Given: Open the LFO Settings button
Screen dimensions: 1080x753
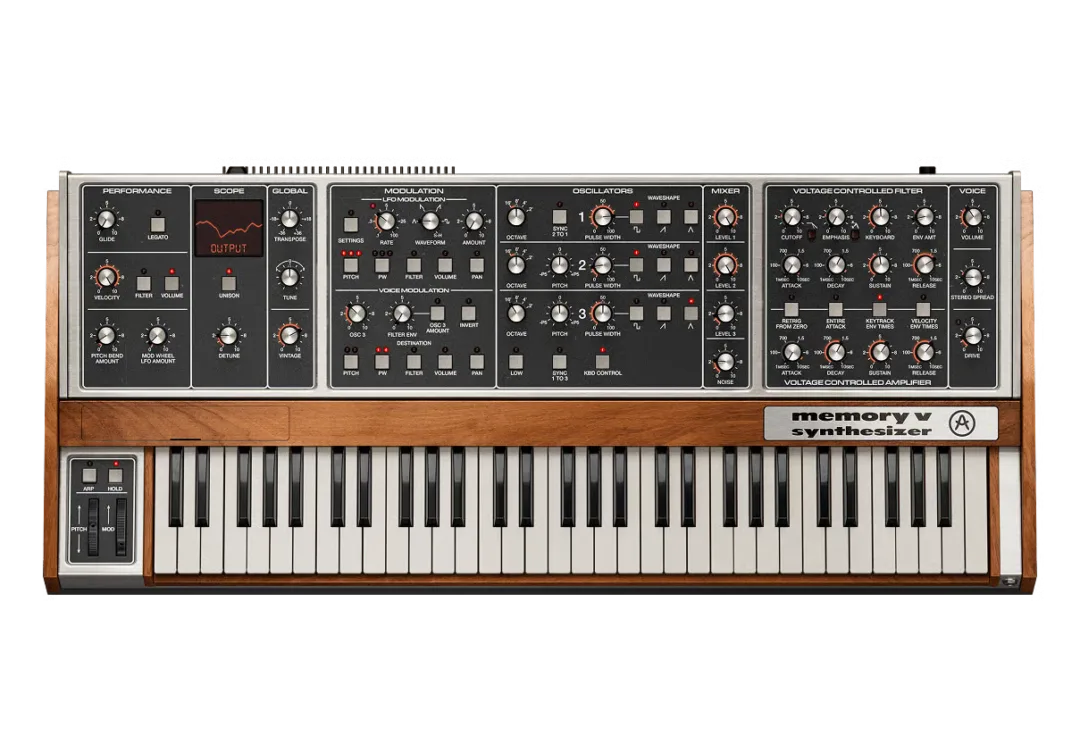Looking at the screenshot, I should [x=351, y=224].
